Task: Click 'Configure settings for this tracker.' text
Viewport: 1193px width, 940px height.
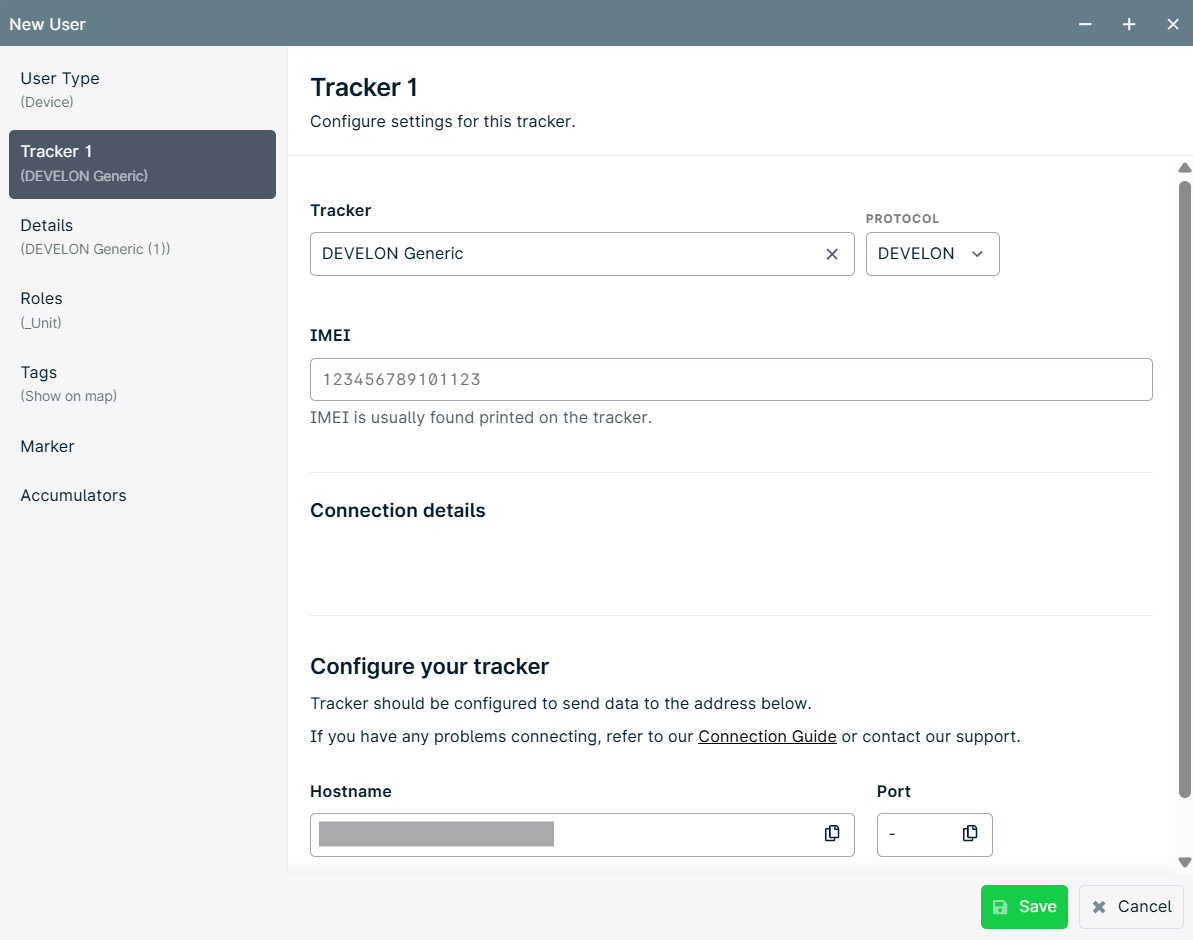Action: pyautogui.click(x=443, y=122)
